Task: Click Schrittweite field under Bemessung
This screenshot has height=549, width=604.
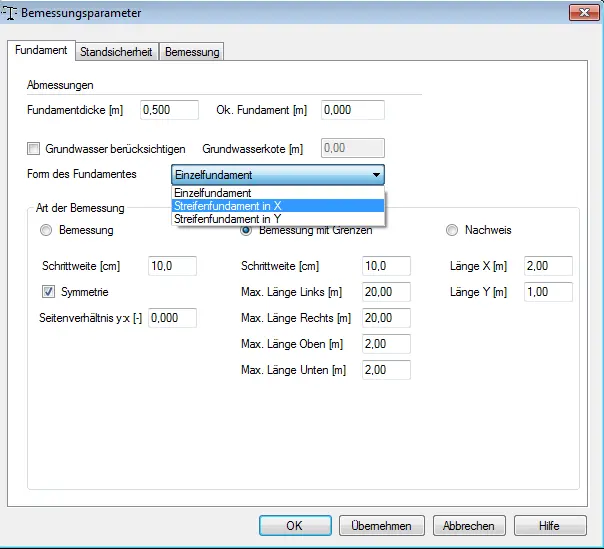Action: (172, 266)
